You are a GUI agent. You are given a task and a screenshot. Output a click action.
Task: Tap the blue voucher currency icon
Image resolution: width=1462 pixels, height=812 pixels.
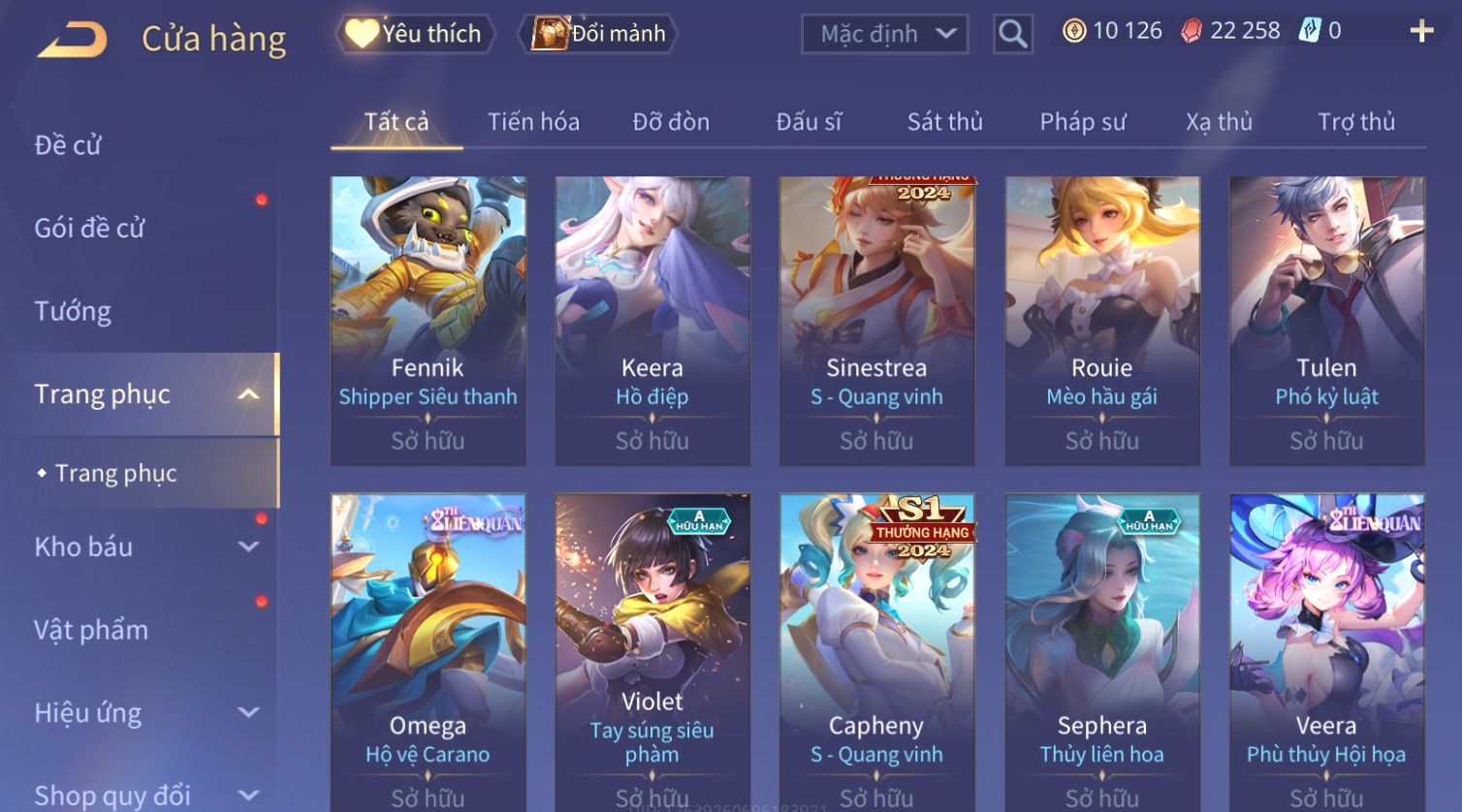1310,31
